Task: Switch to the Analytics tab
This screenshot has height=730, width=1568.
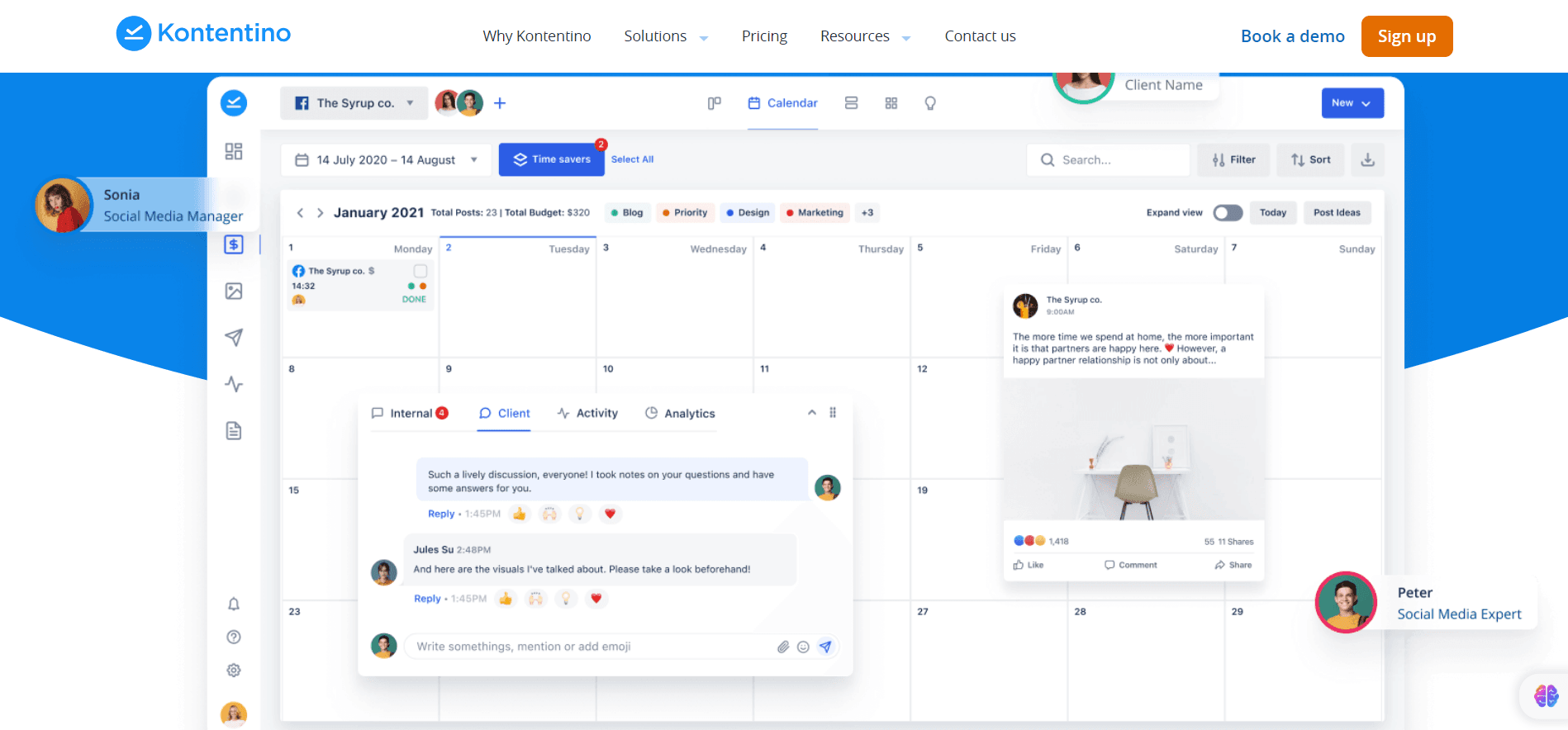Action: tap(680, 414)
